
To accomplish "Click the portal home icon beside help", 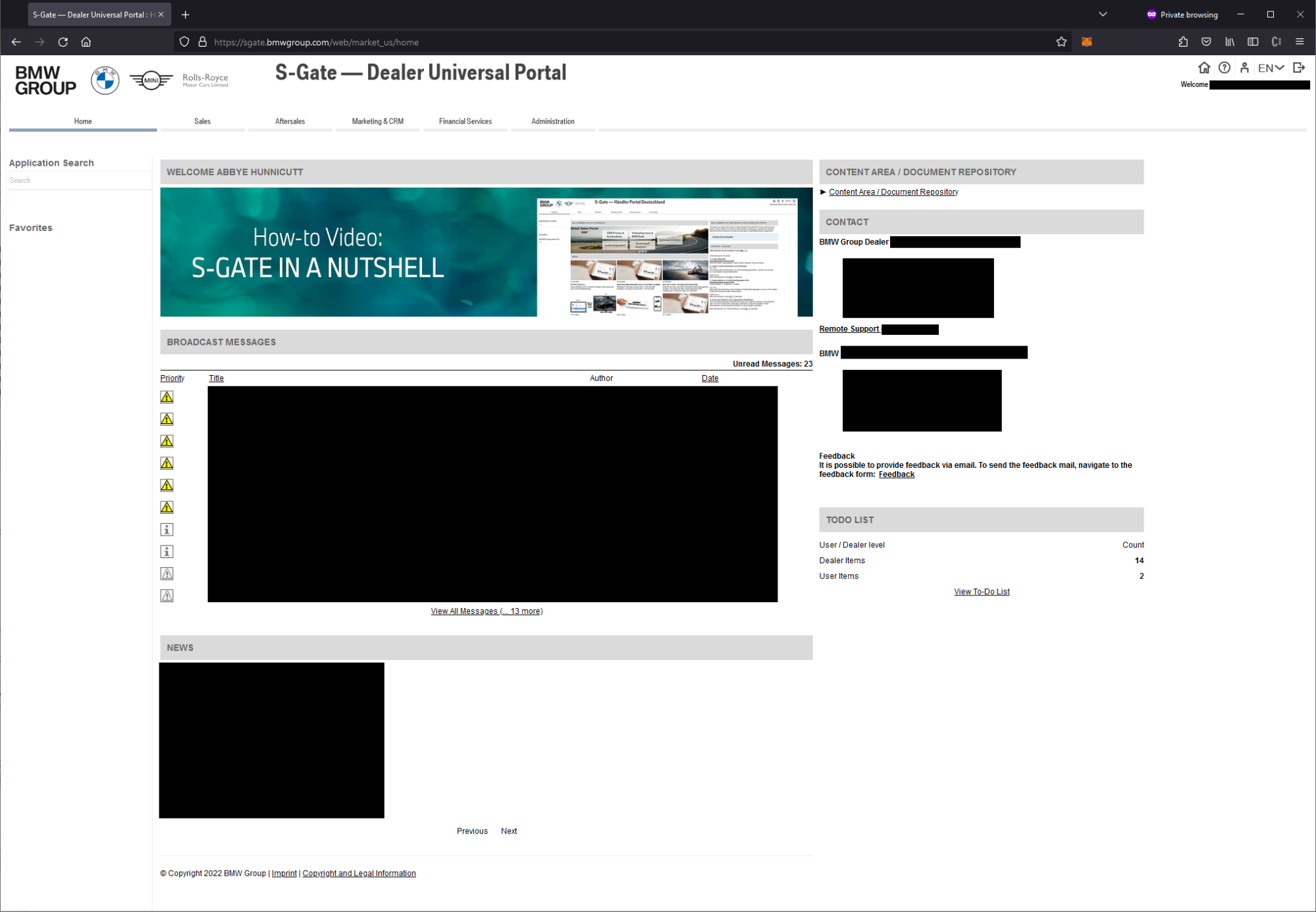I will pyautogui.click(x=1203, y=68).
